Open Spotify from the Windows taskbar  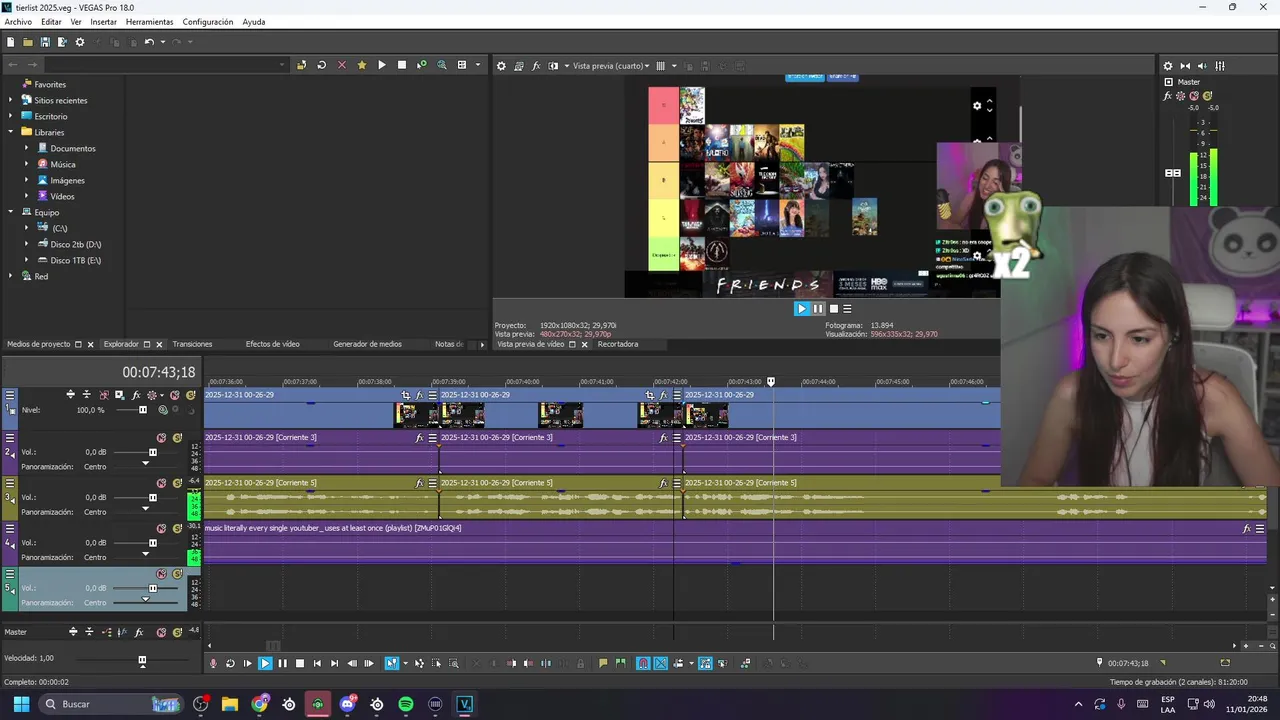(406, 704)
